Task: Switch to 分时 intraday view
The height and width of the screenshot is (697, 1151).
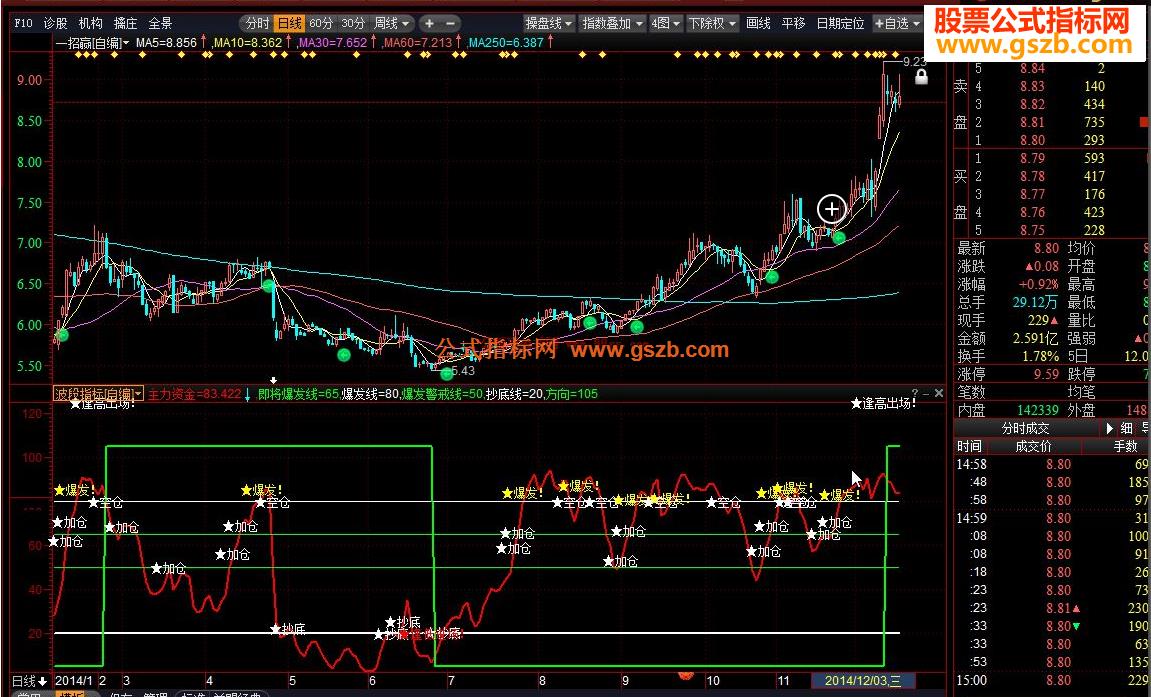Action: click(257, 23)
